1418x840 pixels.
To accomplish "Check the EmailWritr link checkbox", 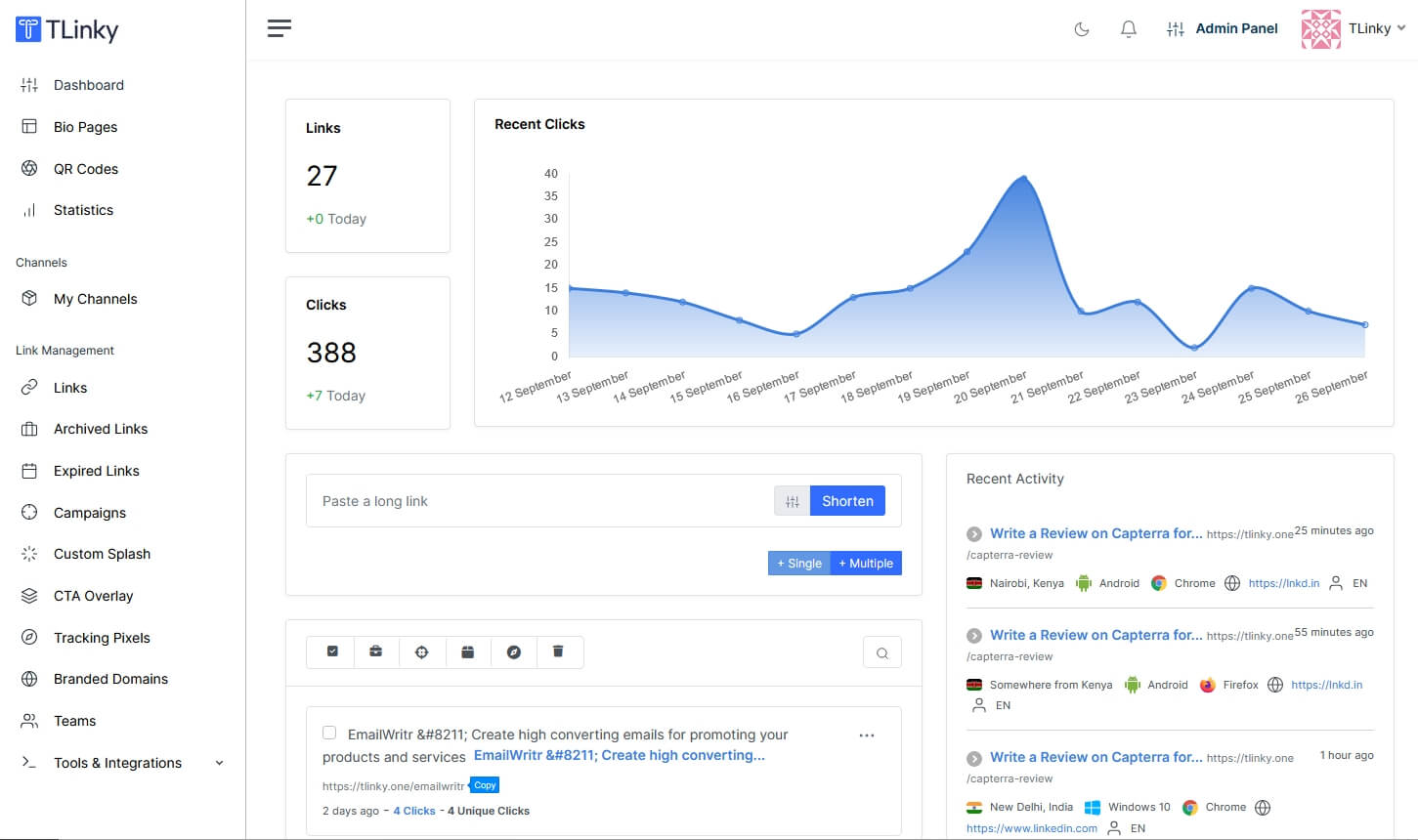I will pyautogui.click(x=329, y=732).
